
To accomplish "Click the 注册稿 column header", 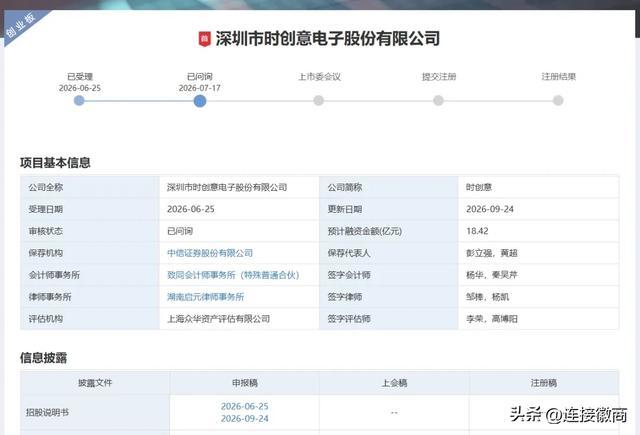I will click(544, 383).
